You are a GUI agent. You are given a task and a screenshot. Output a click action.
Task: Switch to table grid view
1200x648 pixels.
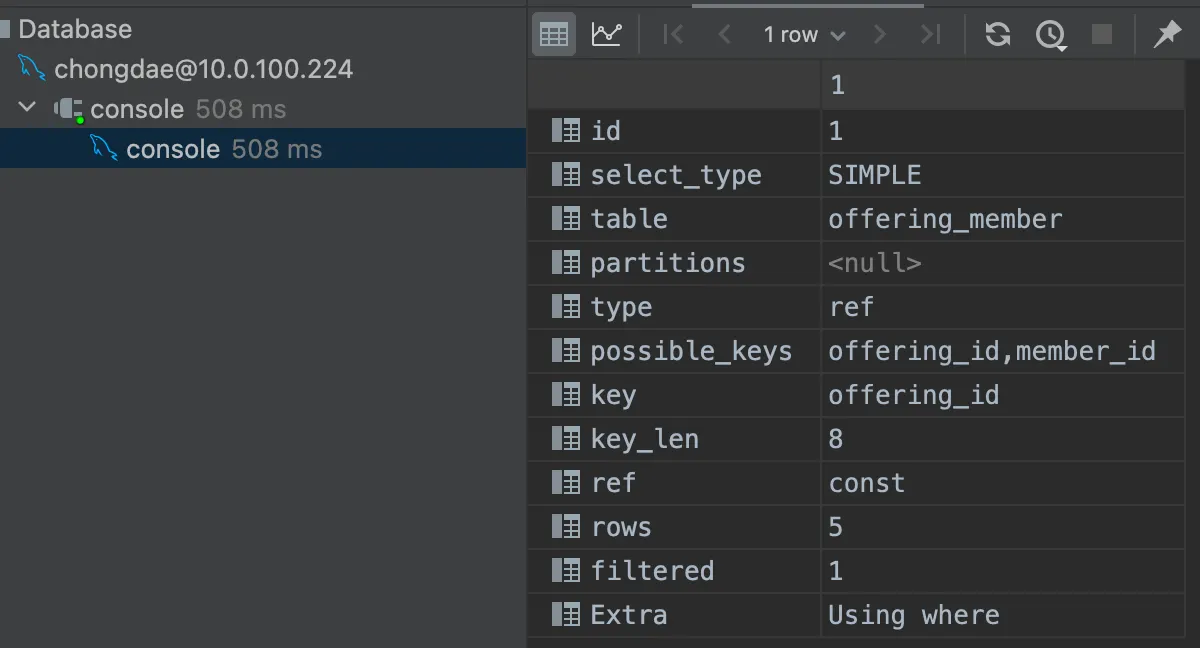coord(553,35)
